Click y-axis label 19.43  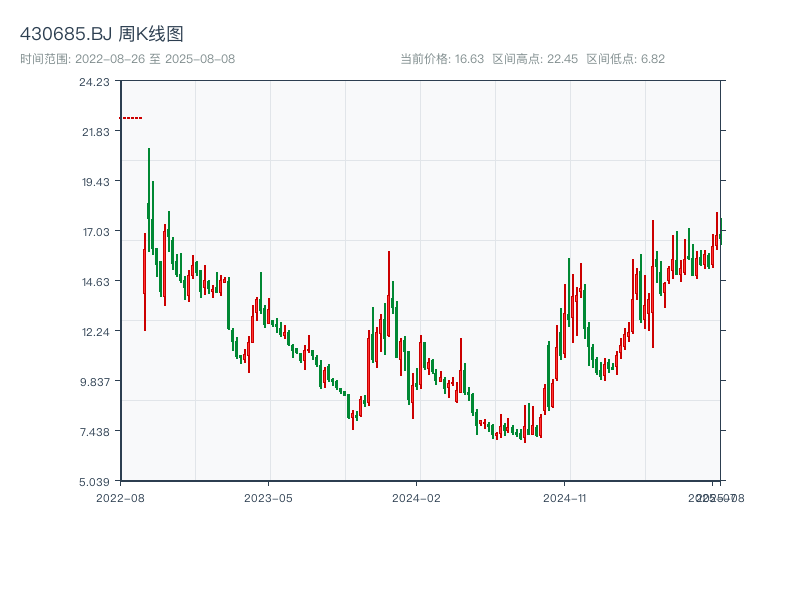click(x=96, y=182)
